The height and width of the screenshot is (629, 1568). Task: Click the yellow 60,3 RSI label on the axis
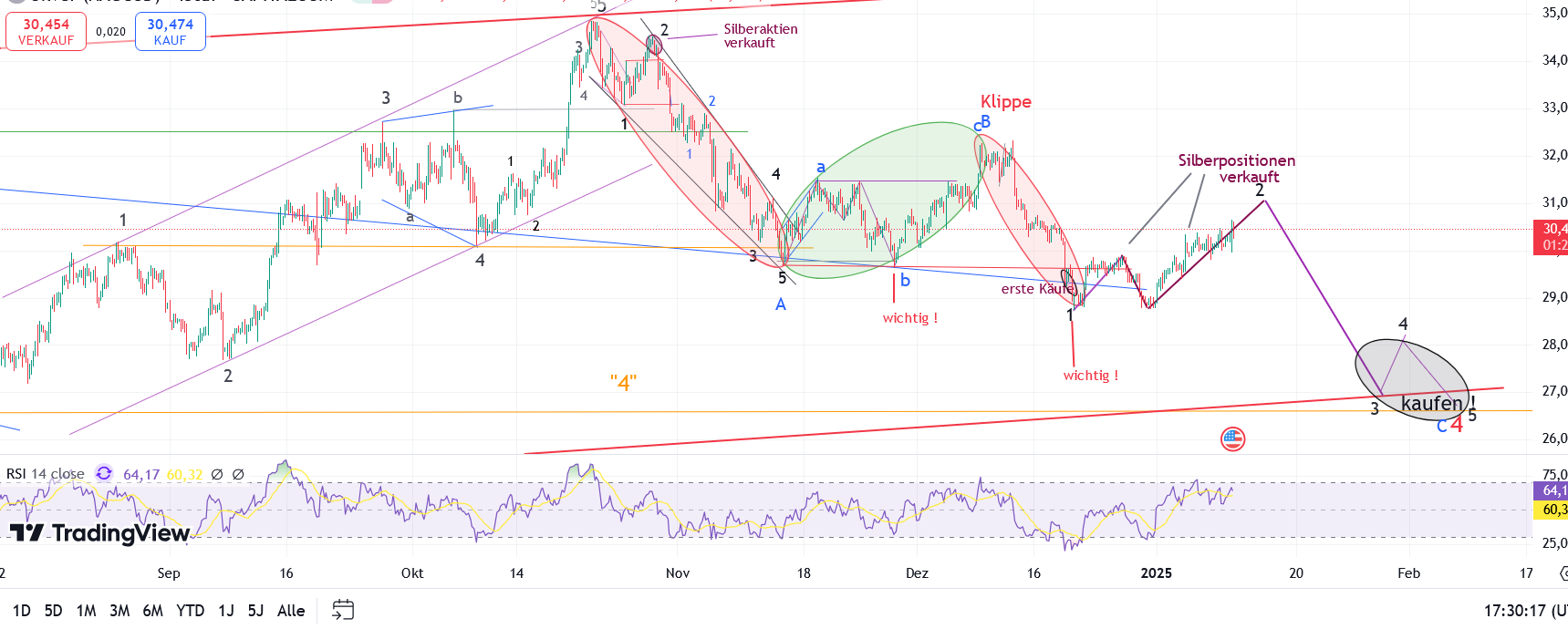tap(1552, 510)
